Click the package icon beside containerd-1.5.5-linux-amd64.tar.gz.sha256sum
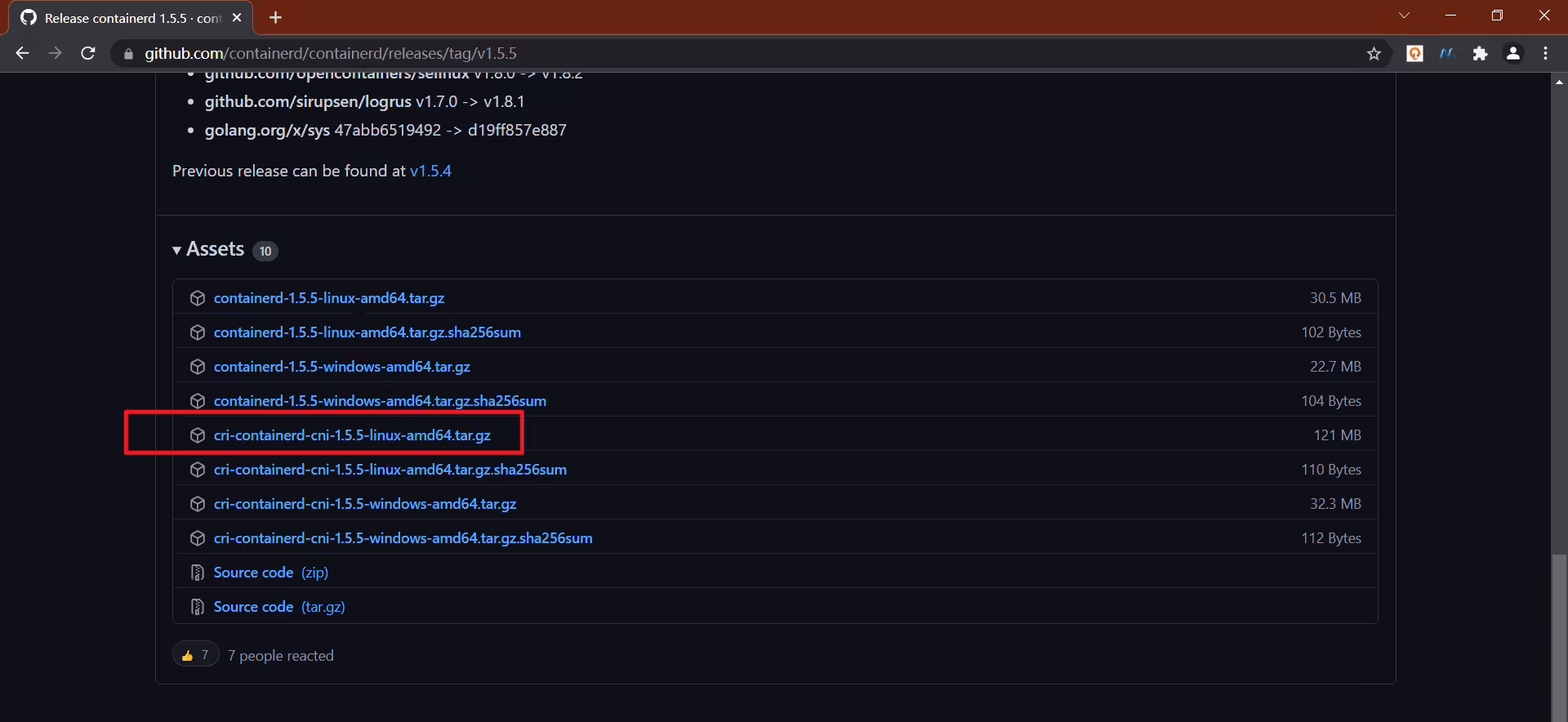The height and width of the screenshot is (722, 1568). (197, 332)
